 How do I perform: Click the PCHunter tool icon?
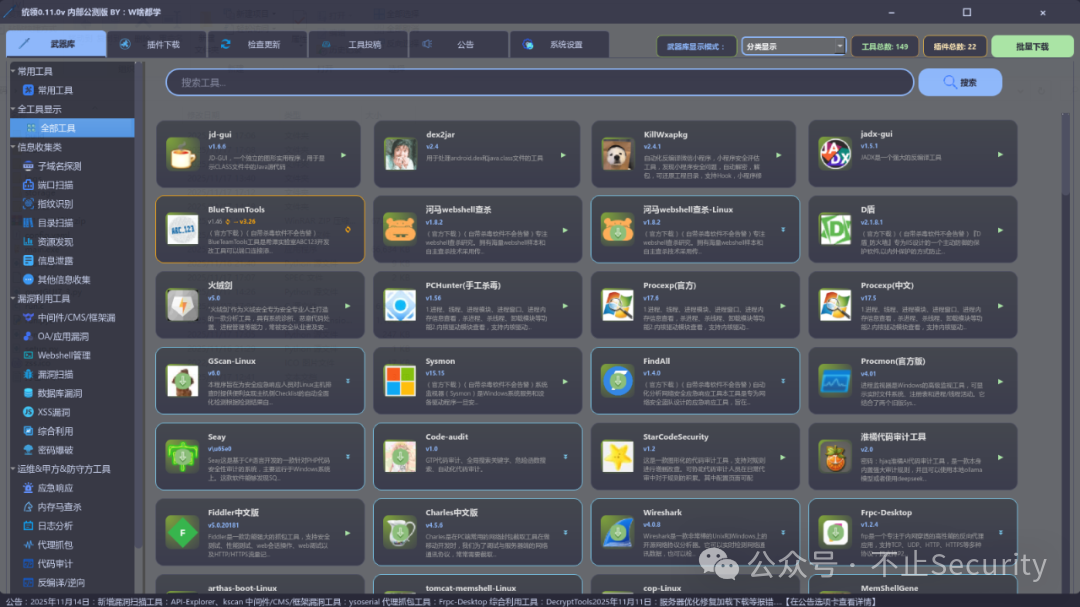pos(400,305)
